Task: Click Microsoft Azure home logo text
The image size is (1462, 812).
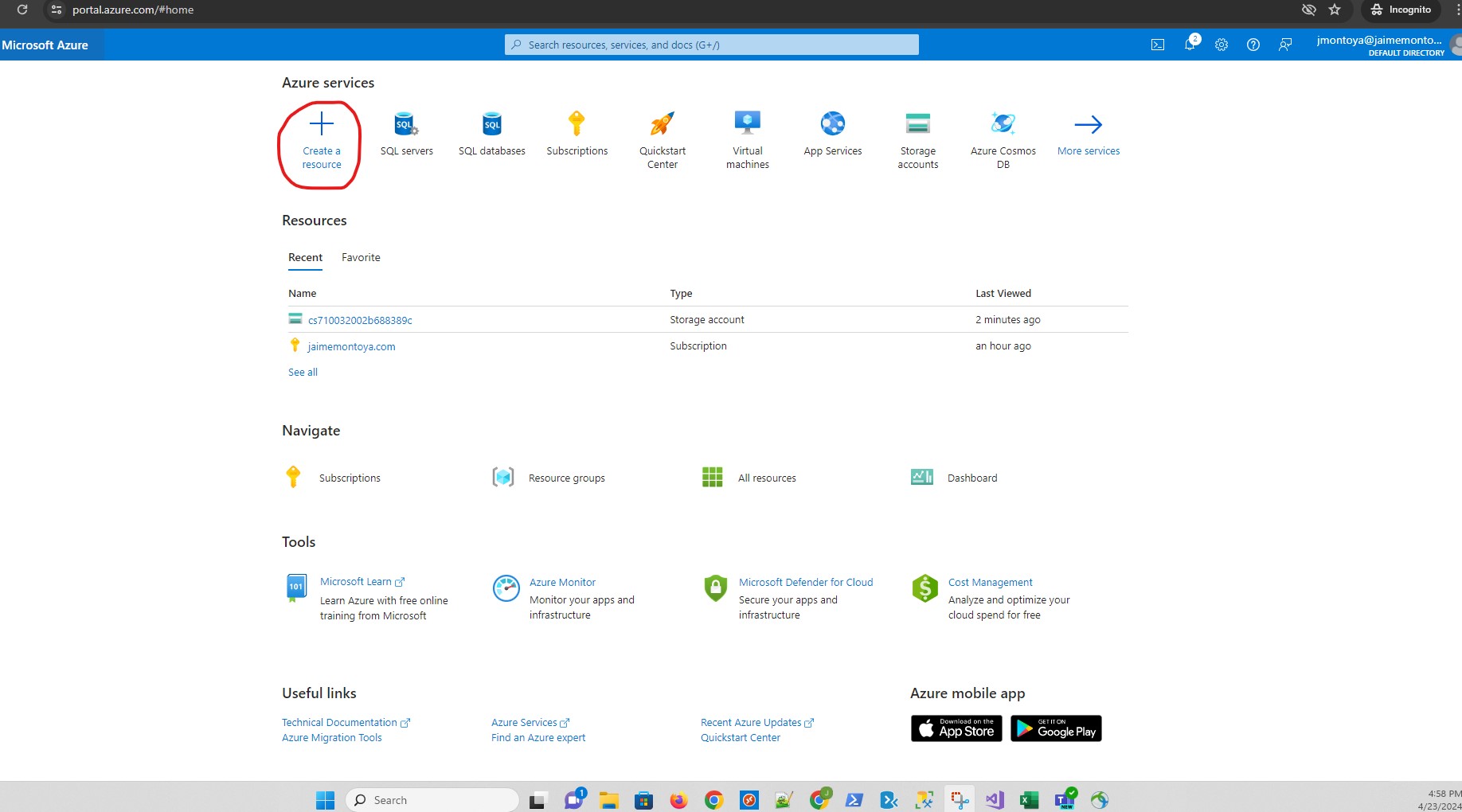Action: click(45, 45)
